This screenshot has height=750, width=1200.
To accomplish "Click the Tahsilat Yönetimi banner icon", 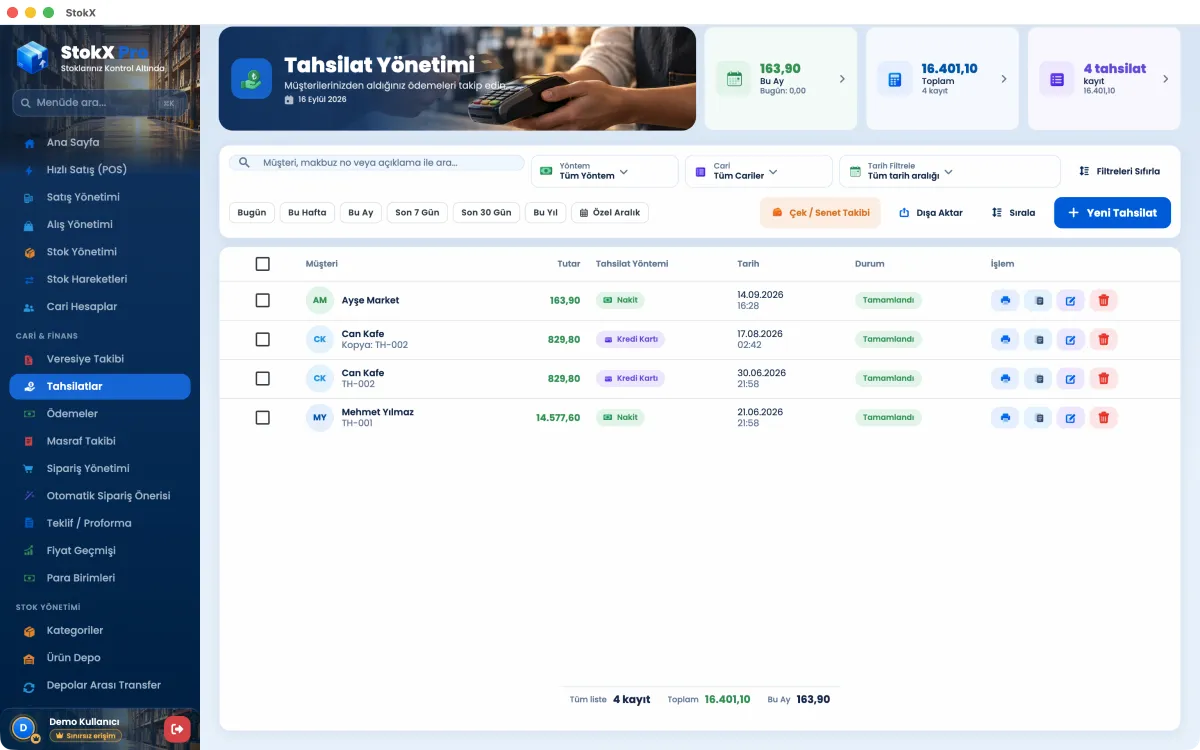I will click(x=252, y=78).
